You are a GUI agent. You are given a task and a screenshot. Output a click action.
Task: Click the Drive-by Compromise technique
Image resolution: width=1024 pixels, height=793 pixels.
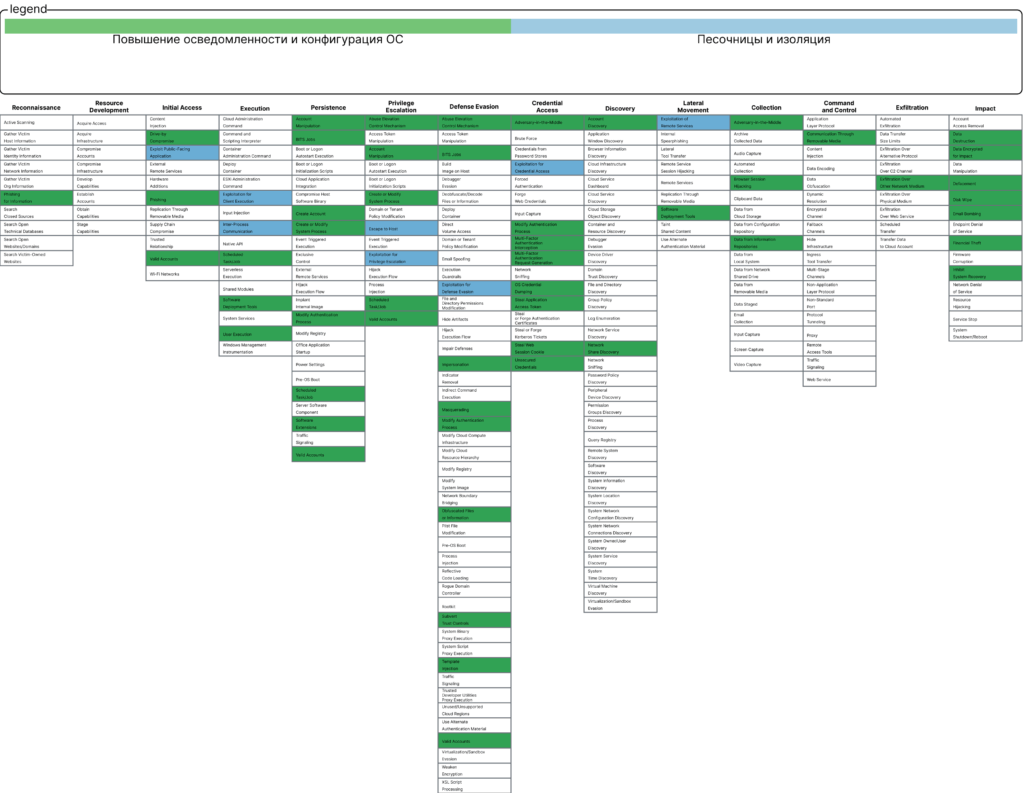click(182, 138)
